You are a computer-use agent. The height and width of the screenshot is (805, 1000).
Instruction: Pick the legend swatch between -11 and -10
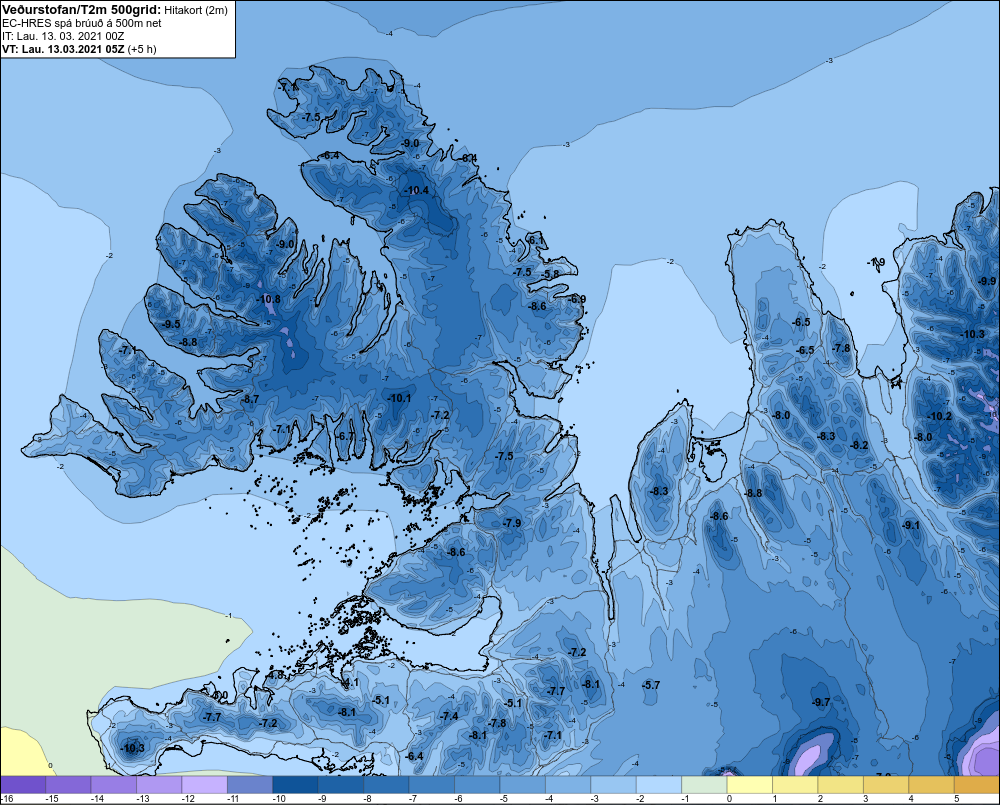249,784
